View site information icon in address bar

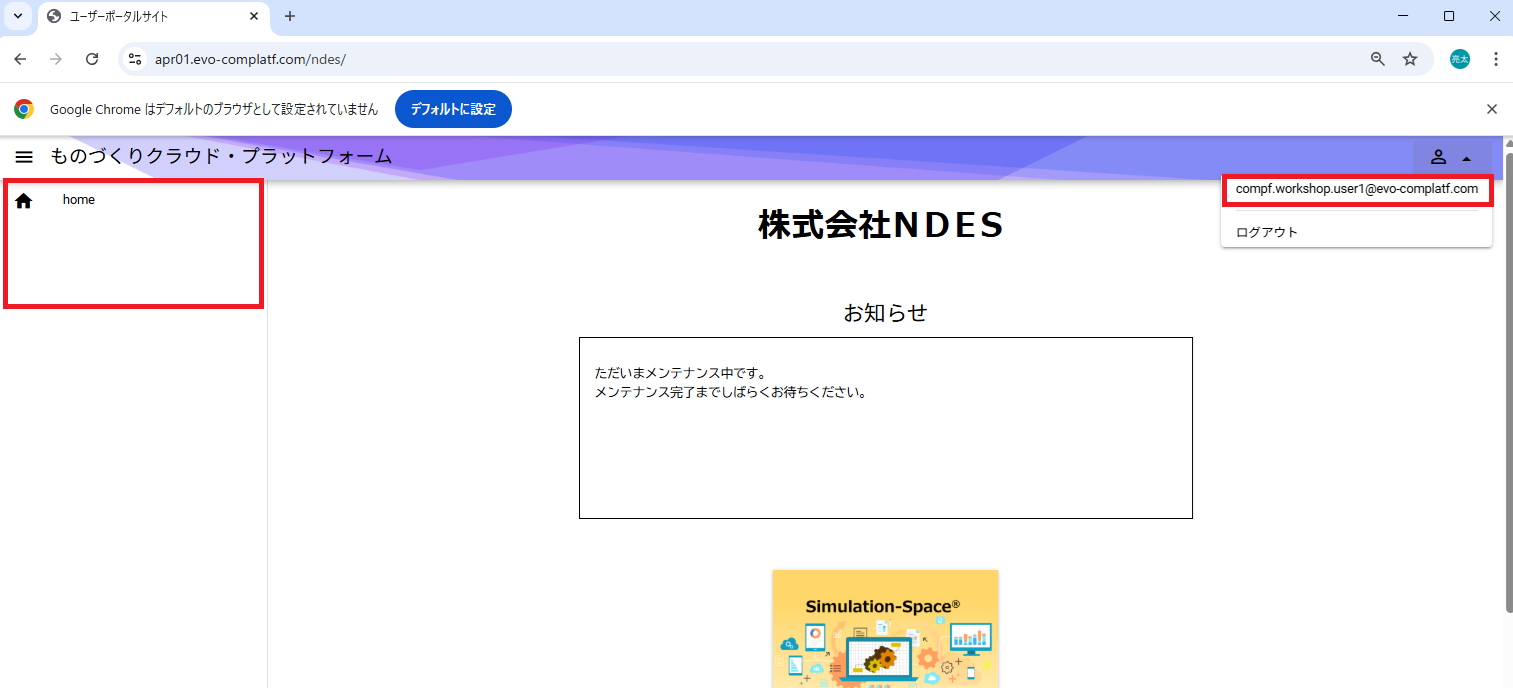click(x=135, y=59)
